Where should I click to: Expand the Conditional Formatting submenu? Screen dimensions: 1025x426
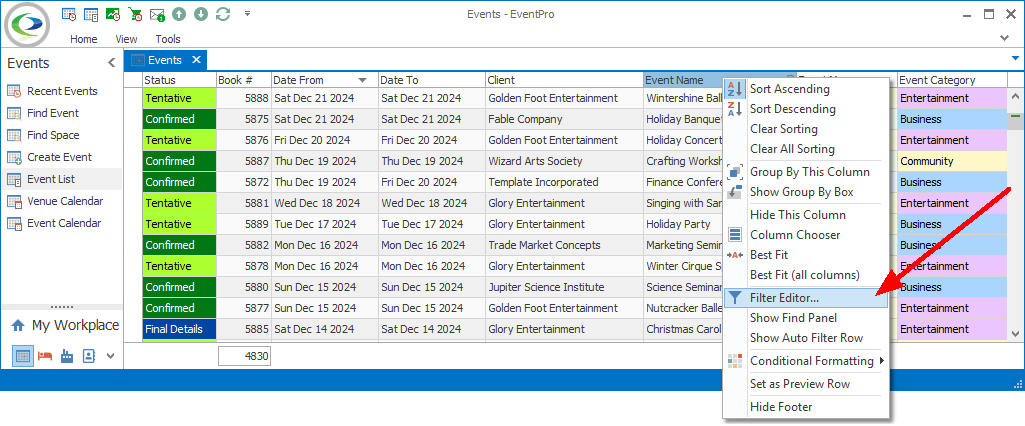pyautogui.click(x=805, y=361)
